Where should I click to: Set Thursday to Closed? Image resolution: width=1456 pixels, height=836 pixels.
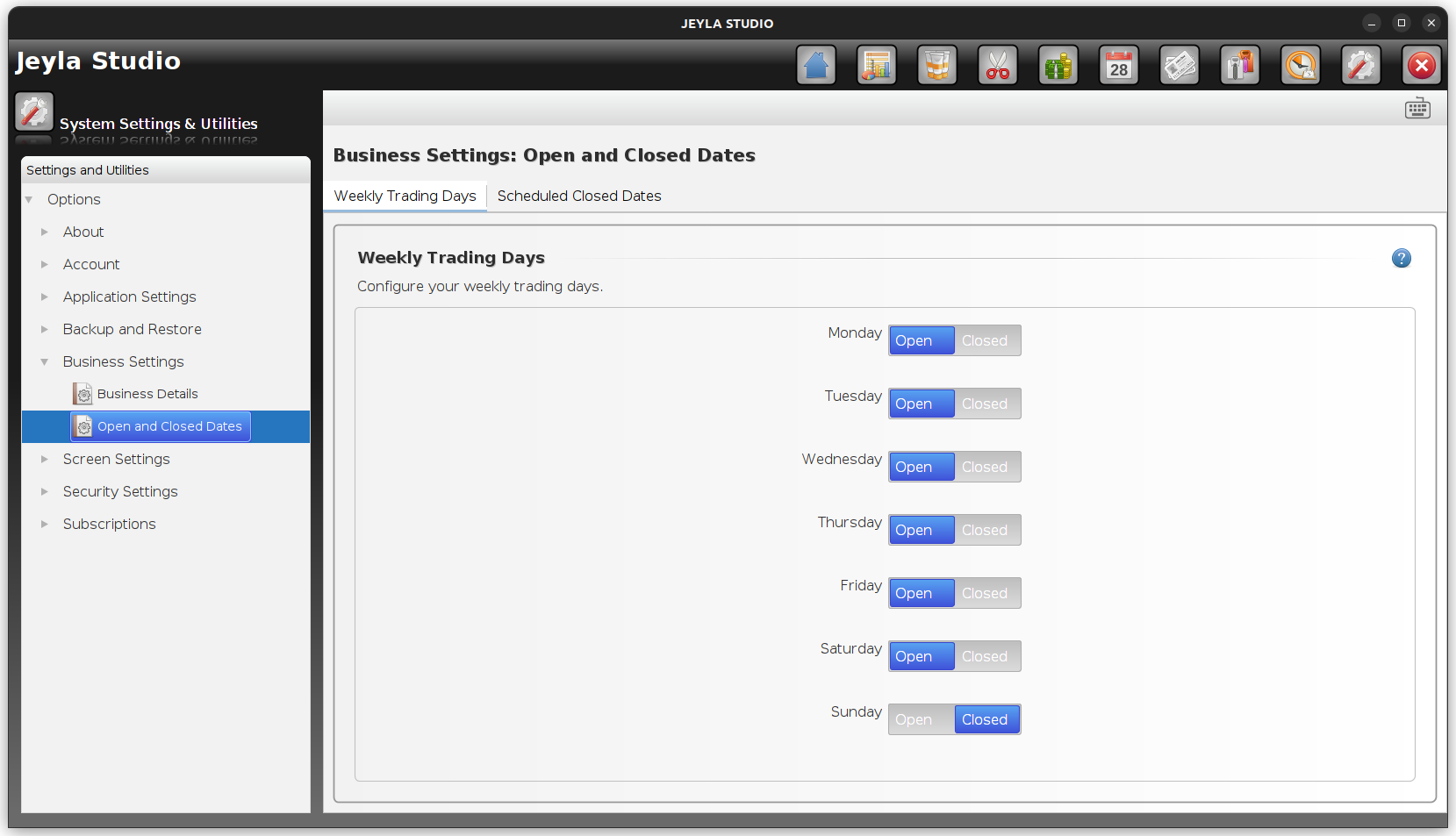tap(987, 530)
